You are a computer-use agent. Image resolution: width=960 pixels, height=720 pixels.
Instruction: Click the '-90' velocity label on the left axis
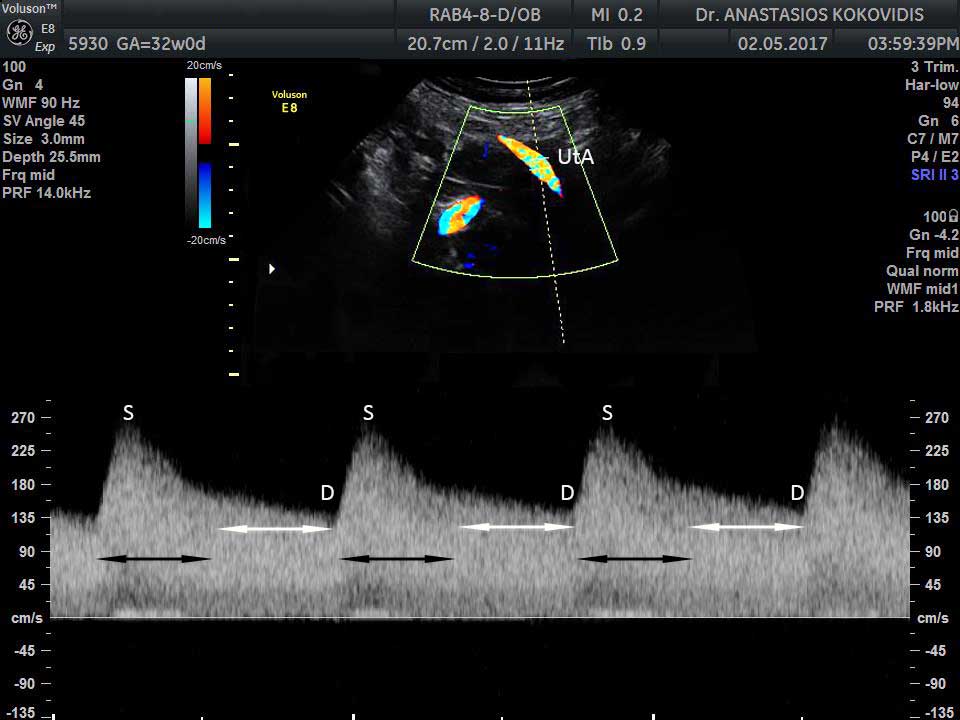pos(23,684)
